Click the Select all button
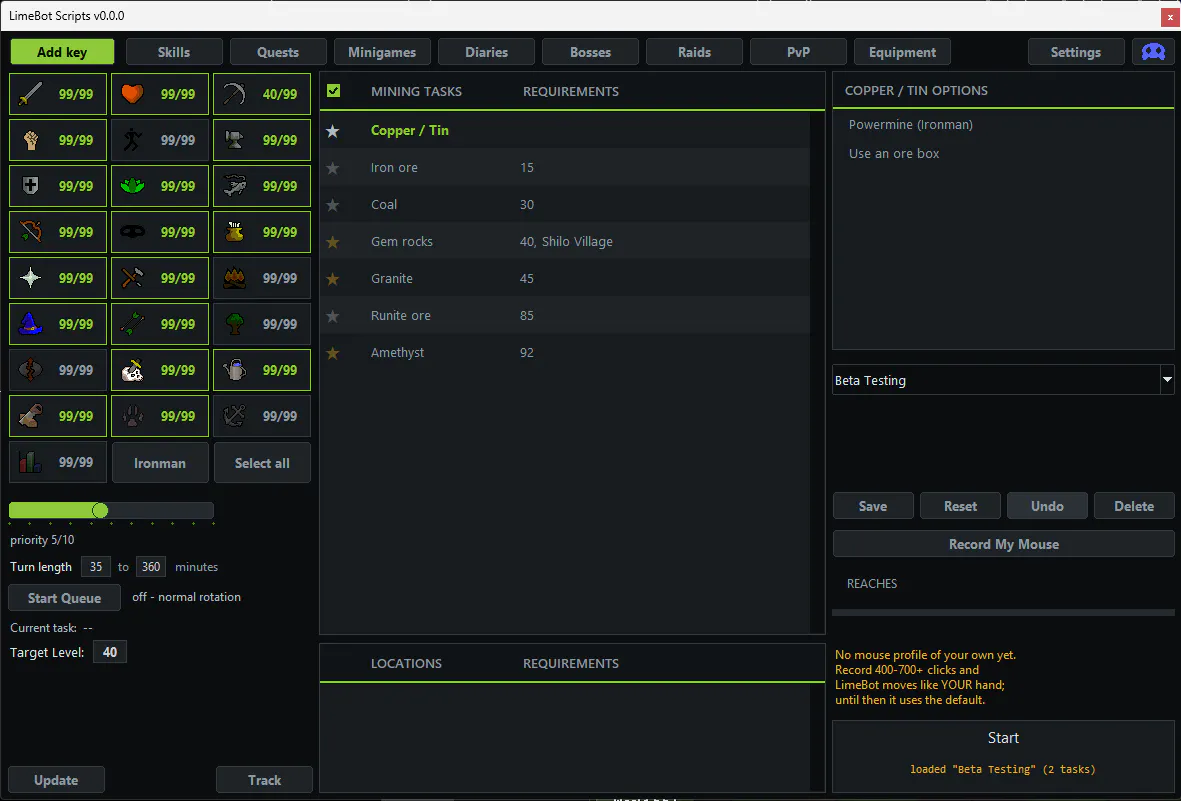This screenshot has height=801, width=1181. tap(262, 463)
